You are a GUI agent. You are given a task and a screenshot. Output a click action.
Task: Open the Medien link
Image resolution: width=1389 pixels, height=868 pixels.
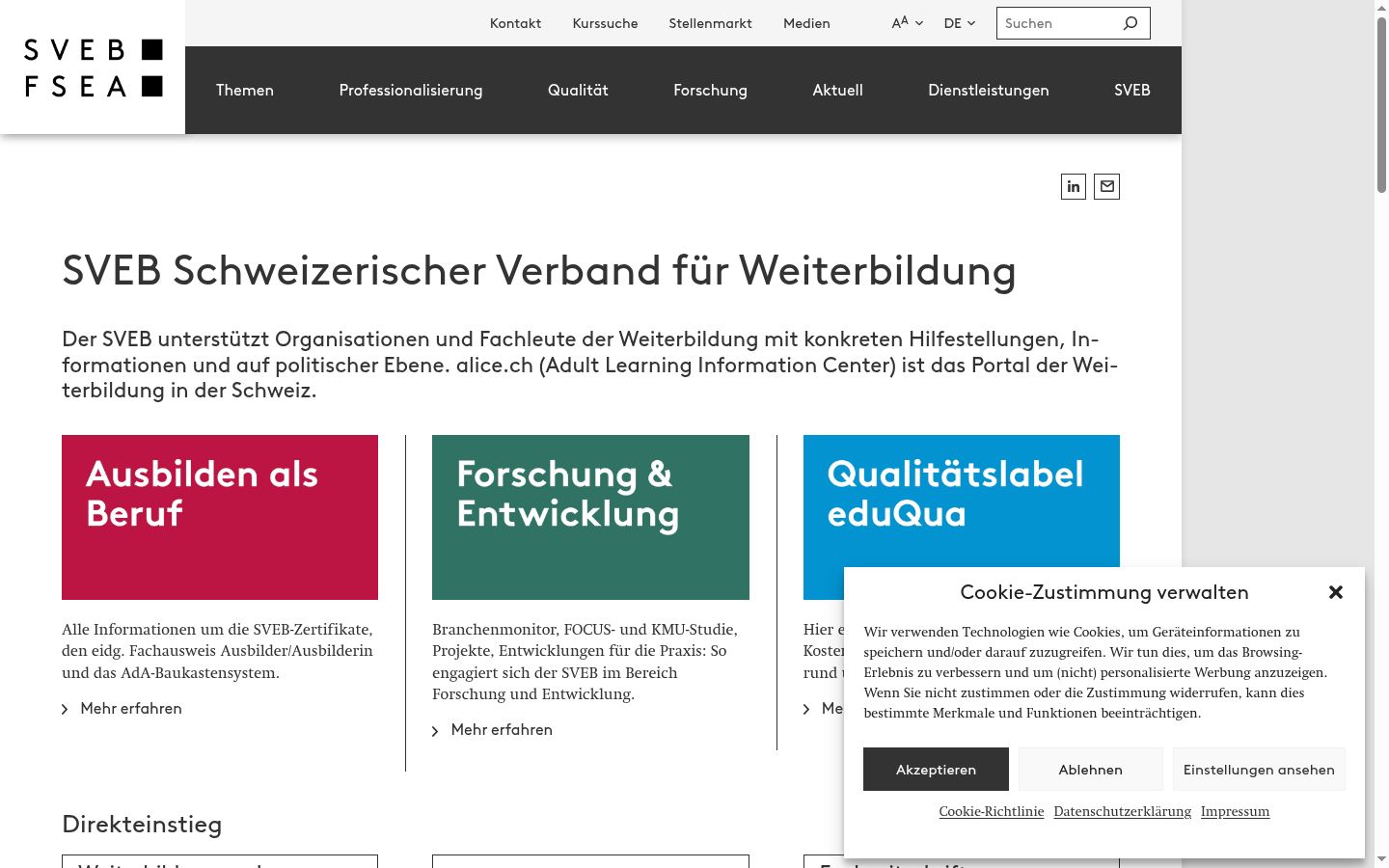(806, 23)
